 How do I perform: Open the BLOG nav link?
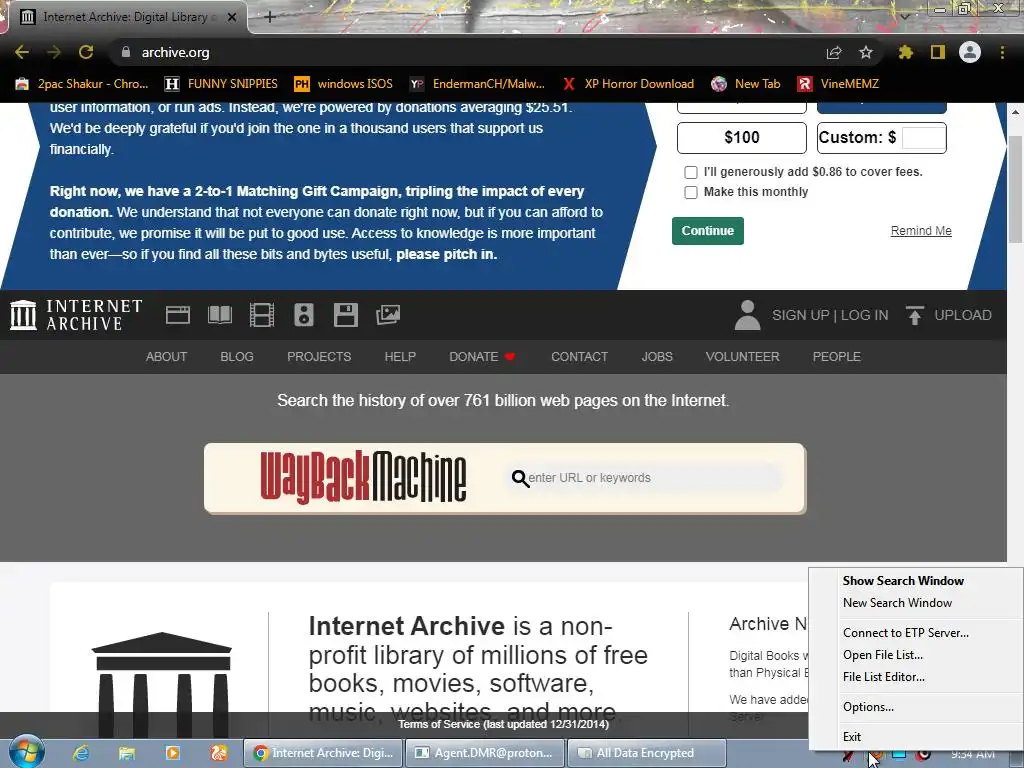point(237,357)
